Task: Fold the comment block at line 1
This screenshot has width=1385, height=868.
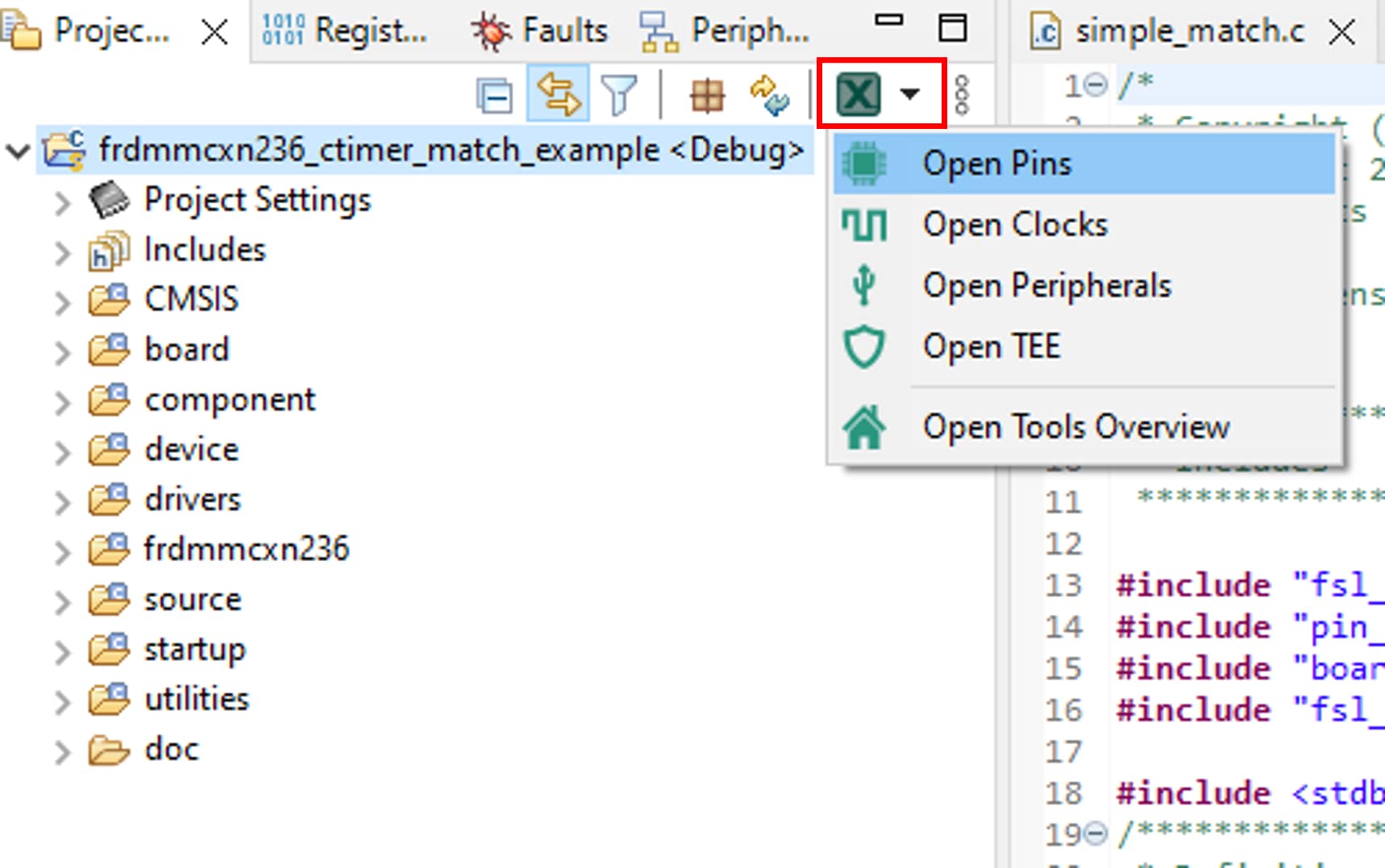Action: (1096, 84)
